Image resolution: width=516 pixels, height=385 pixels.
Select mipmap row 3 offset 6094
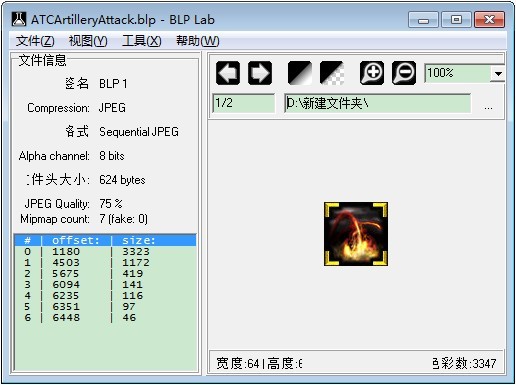[105, 284]
